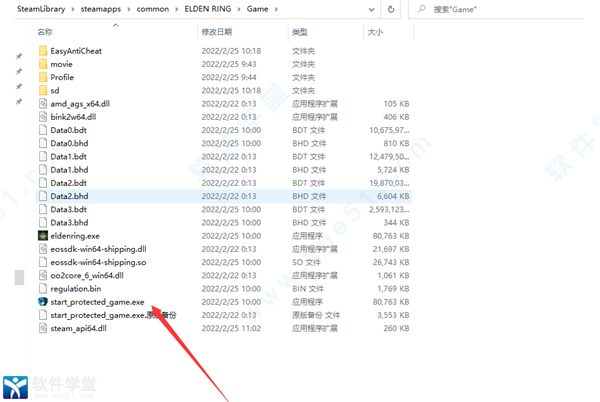Click the start_protected_game.exe shield icon
The height and width of the screenshot is (402, 600).
click(x=42, y=301)
